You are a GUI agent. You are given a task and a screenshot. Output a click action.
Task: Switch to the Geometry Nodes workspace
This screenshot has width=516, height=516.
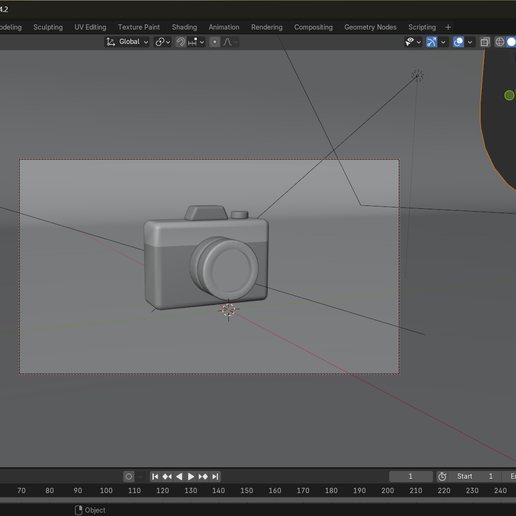370,27
